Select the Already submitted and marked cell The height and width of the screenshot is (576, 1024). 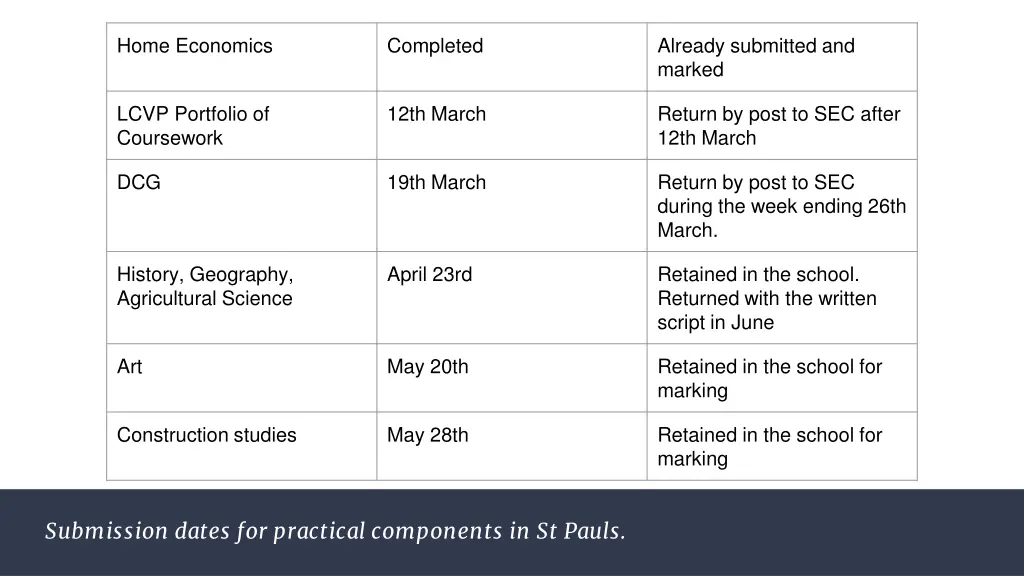[x=782, y=57]
